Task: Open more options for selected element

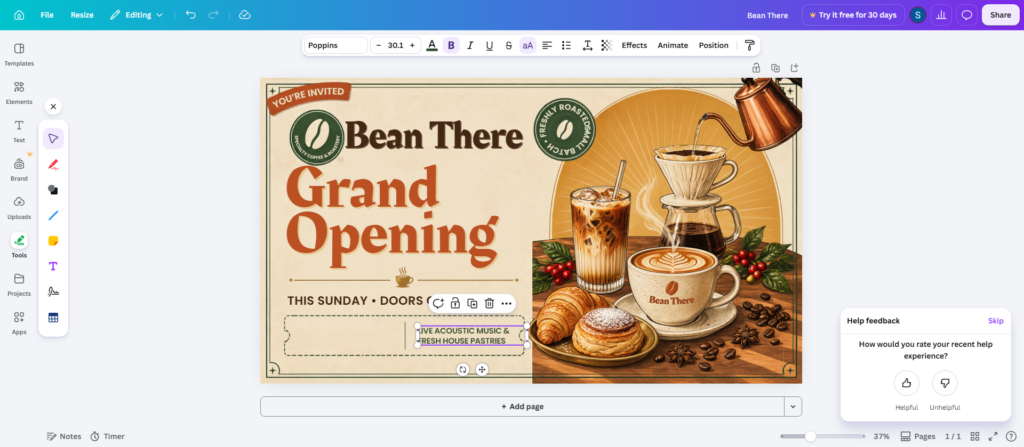Action: click(x=506, y=303)
